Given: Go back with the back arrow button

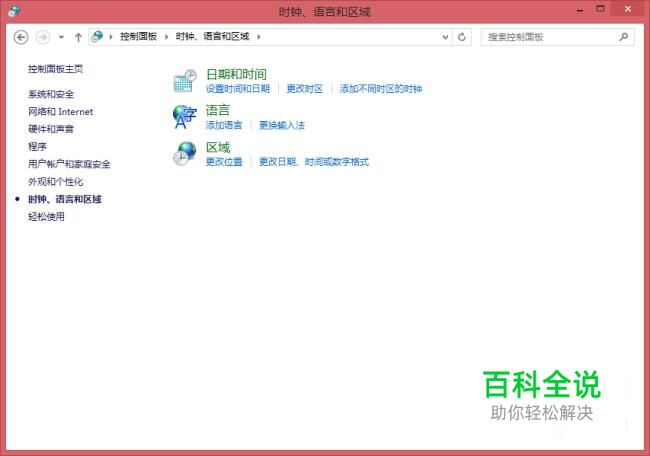Looking at the screenshot, I should (x=21, y=37).
